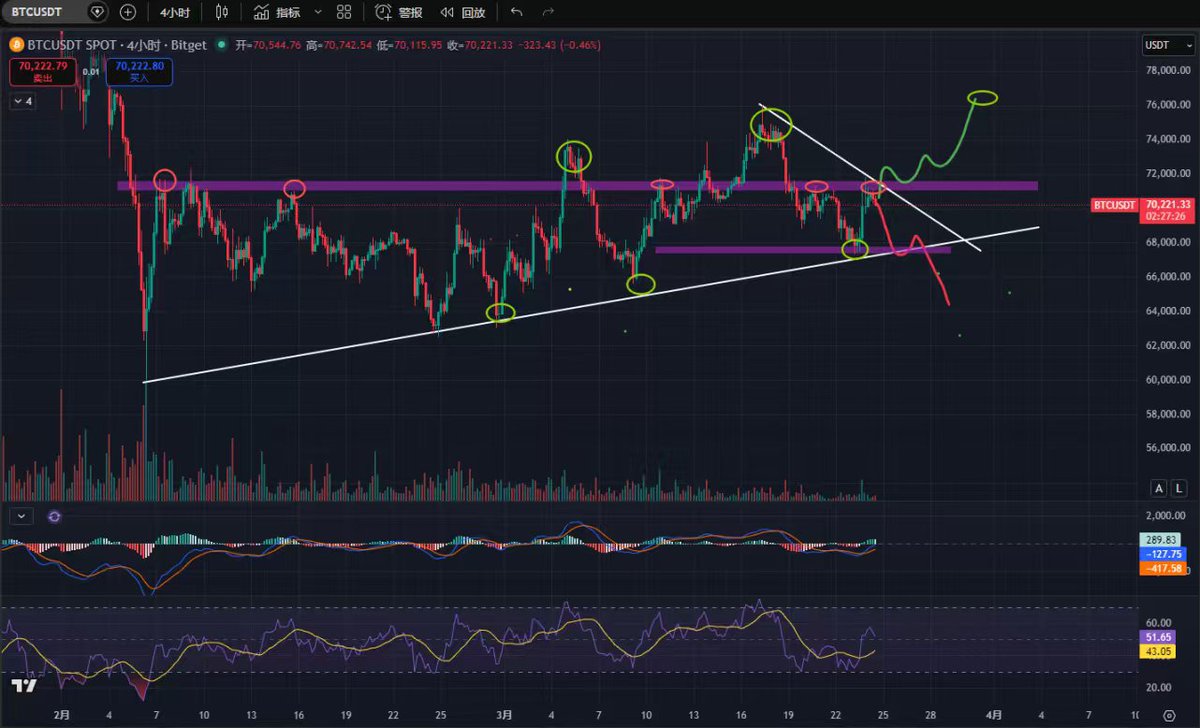
Task: Click the purple refresh icon in the MACD pane
Action: click(x=54, y=516)
